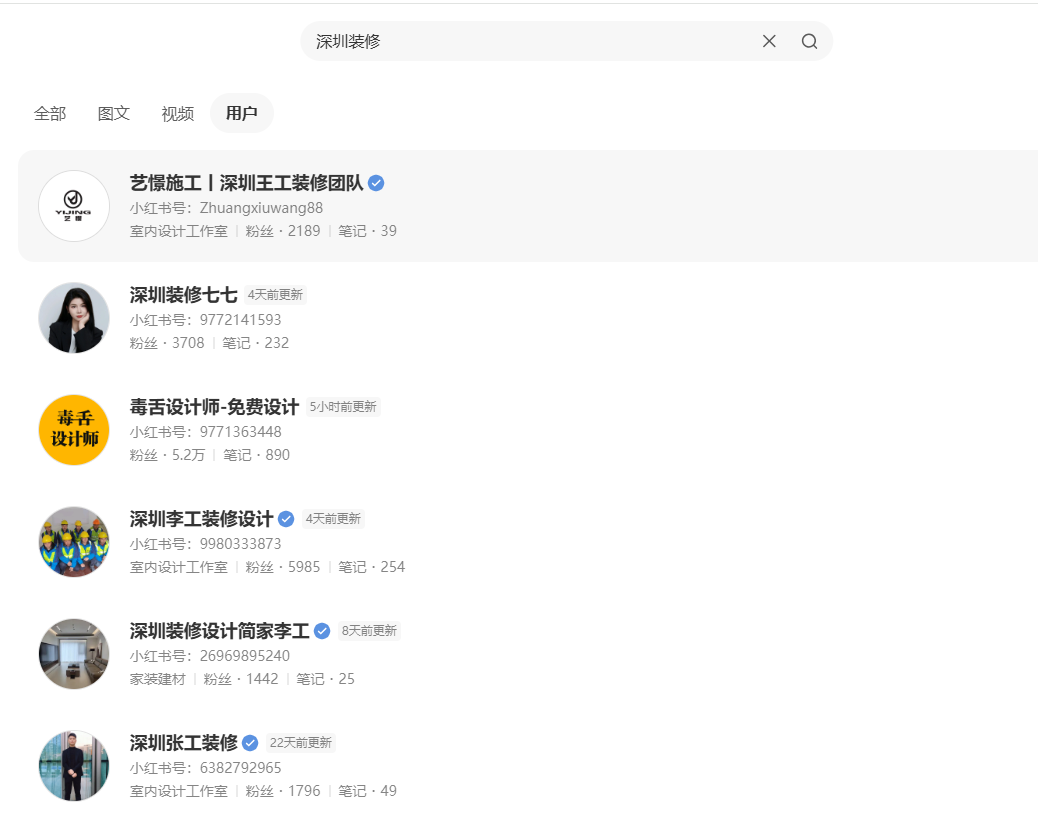Switch to the 图文 tab
Screen dimensions: 1038x832
click(114, 113)
